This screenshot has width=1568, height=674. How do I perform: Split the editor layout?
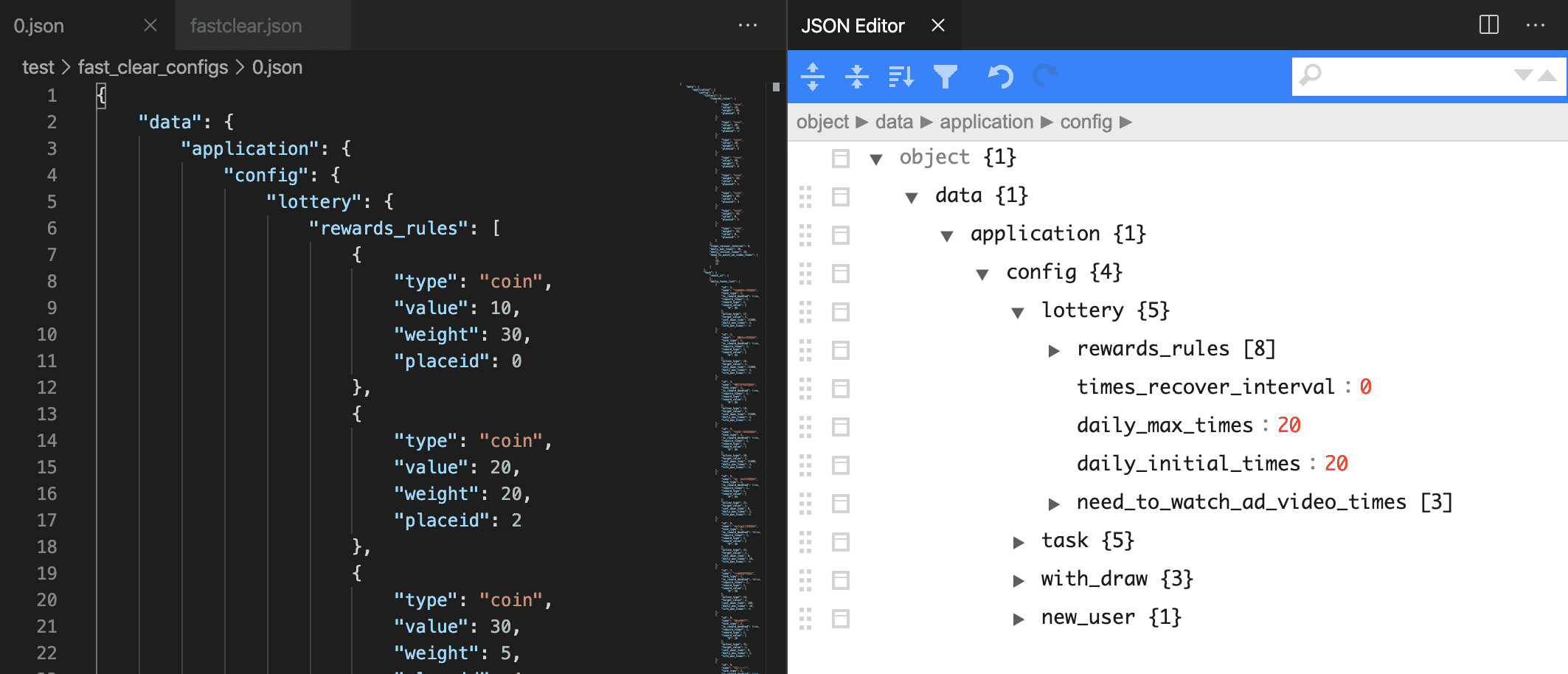point(1489,25)
